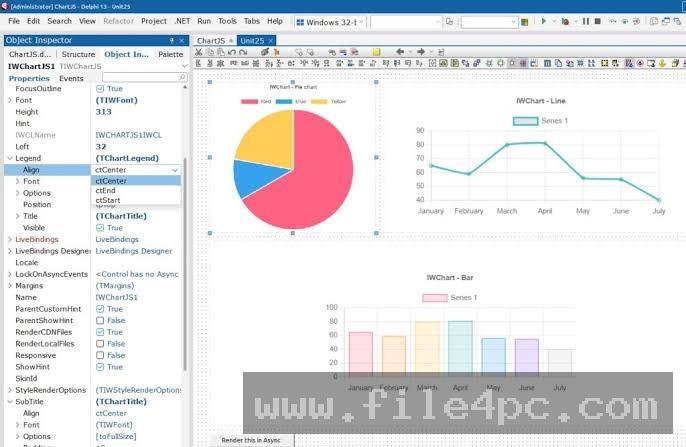The height and width of the screenshot is (447, 686).
Task: Click the Blue legend swatch of pie chart
Action: point(284,101)
